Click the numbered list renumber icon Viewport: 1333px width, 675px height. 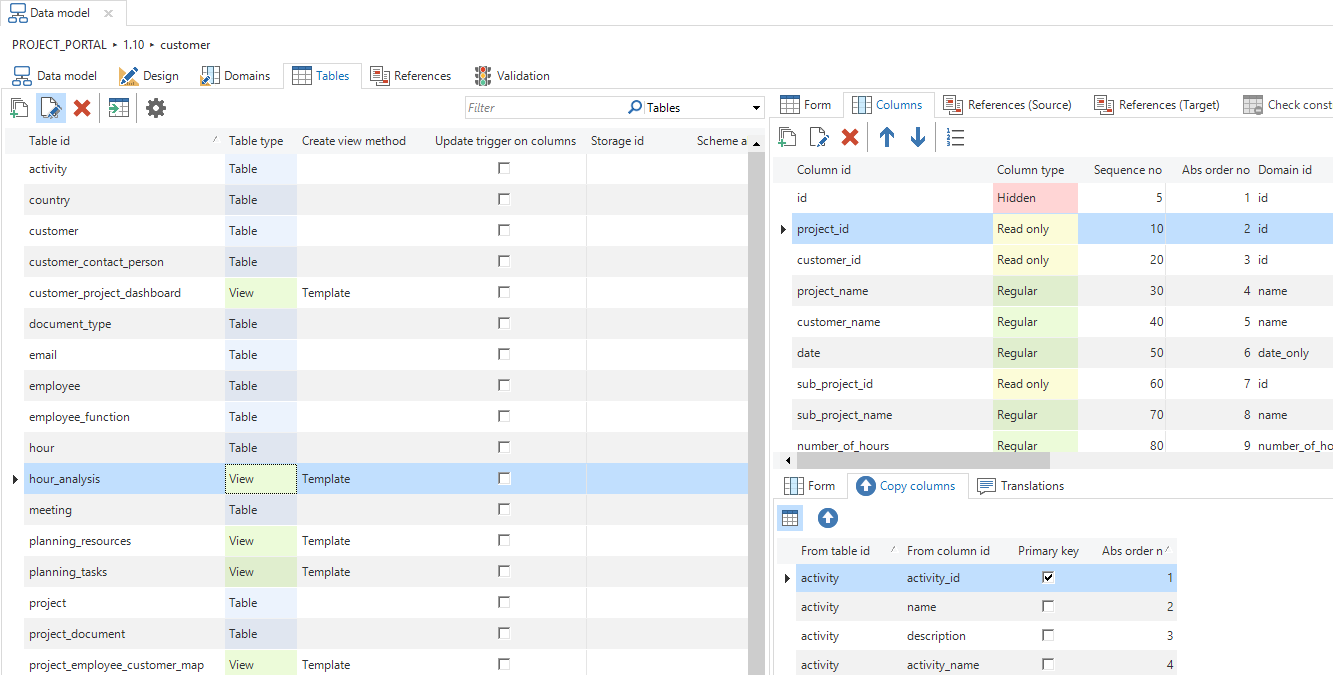coord(956,137)
